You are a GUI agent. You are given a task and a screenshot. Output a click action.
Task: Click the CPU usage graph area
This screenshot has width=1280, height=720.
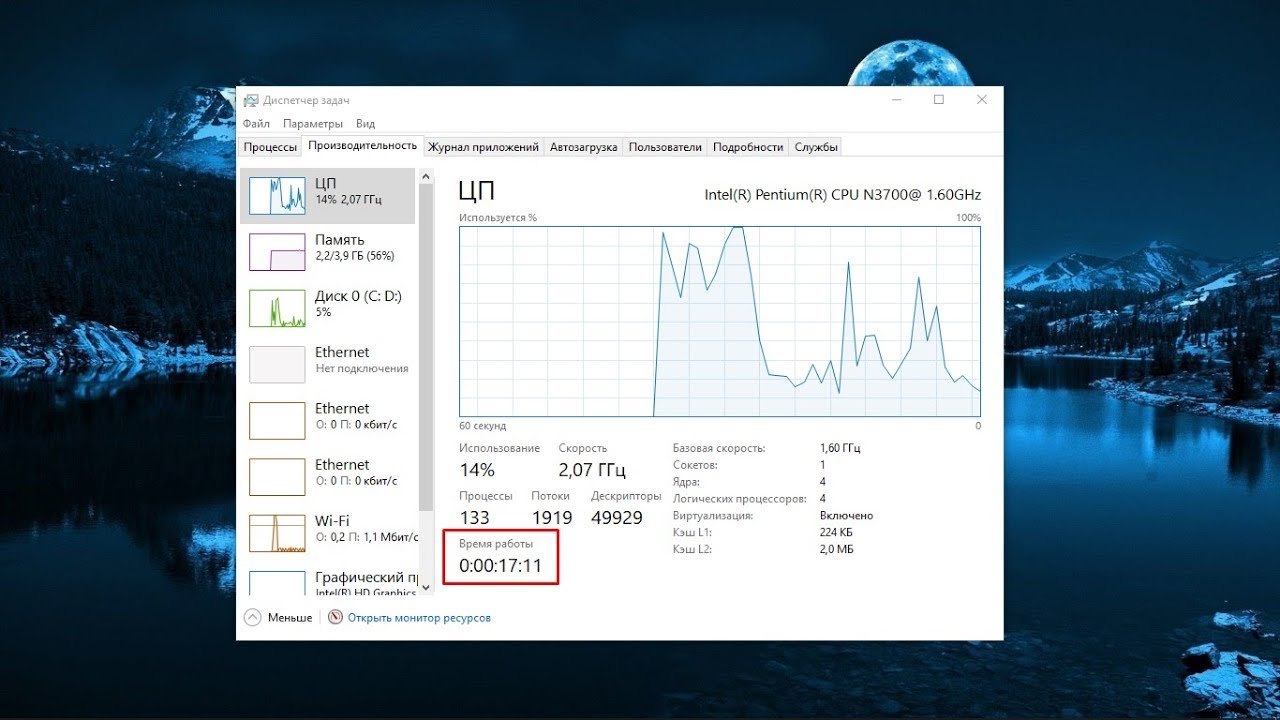(720, 321)
